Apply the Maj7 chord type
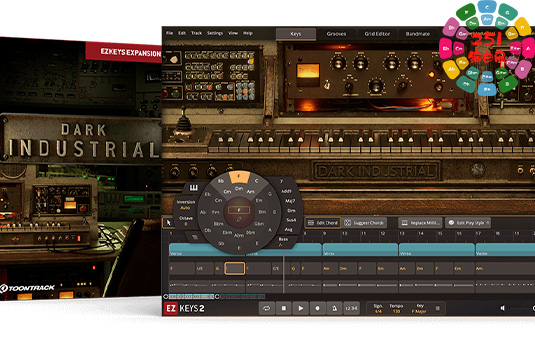 (x=290, y=201)
